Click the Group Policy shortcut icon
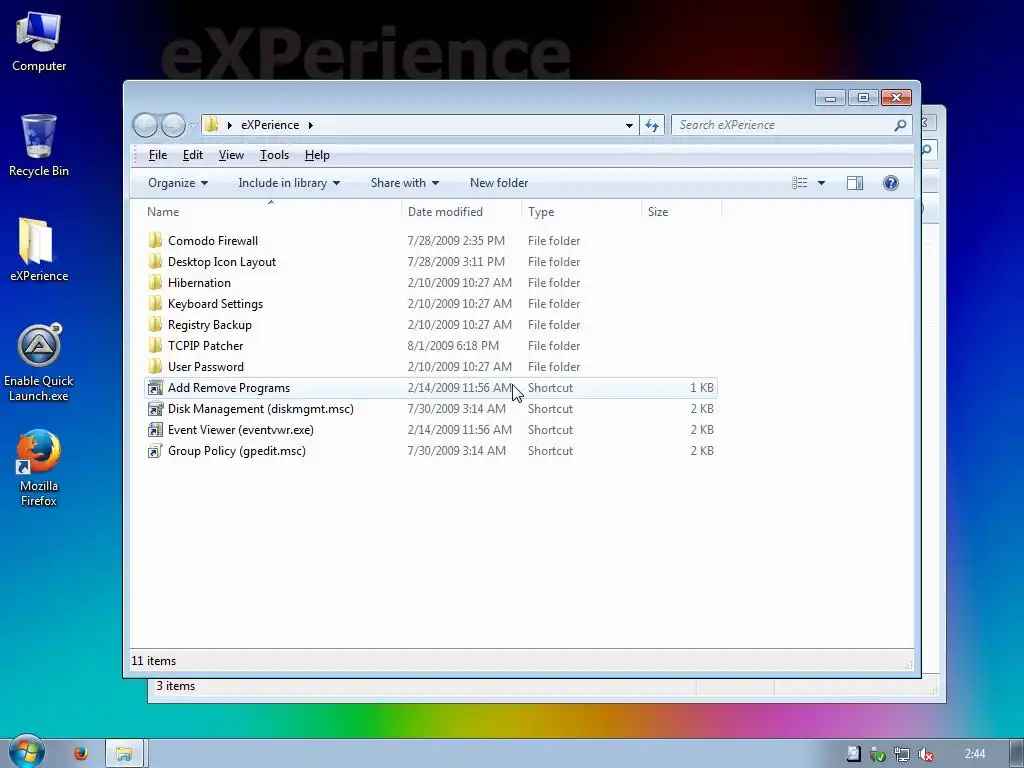The width and height of the screenshot is (1024, 768). click(x=155, y=451)
